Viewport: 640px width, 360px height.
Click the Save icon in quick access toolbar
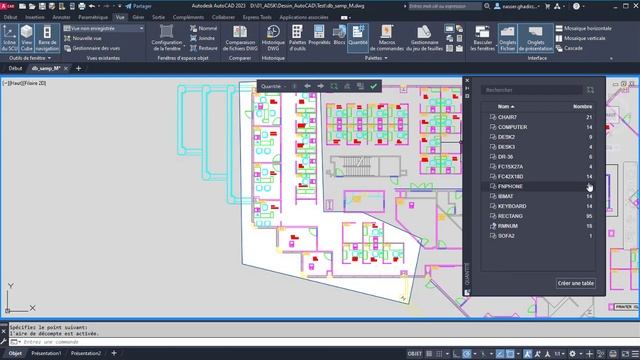pyautogui.click(x=42, y=6)
